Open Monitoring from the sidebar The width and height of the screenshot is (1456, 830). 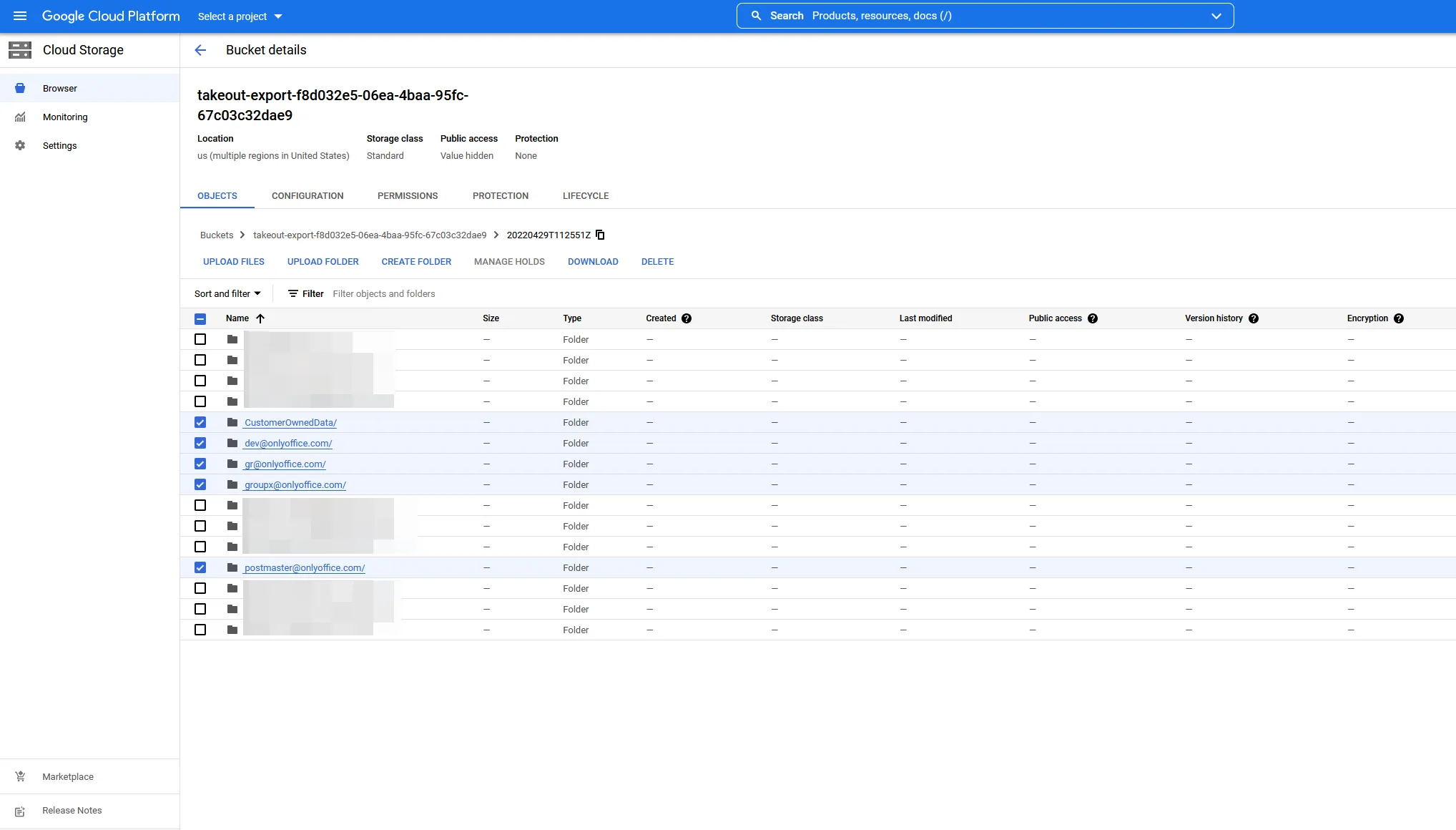(x=65, y=117)
